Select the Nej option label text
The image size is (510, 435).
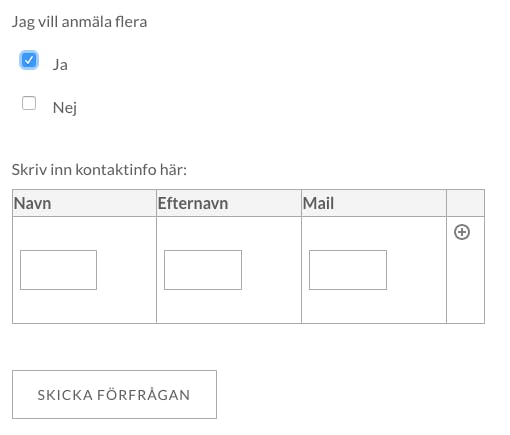tap(65, 108)
